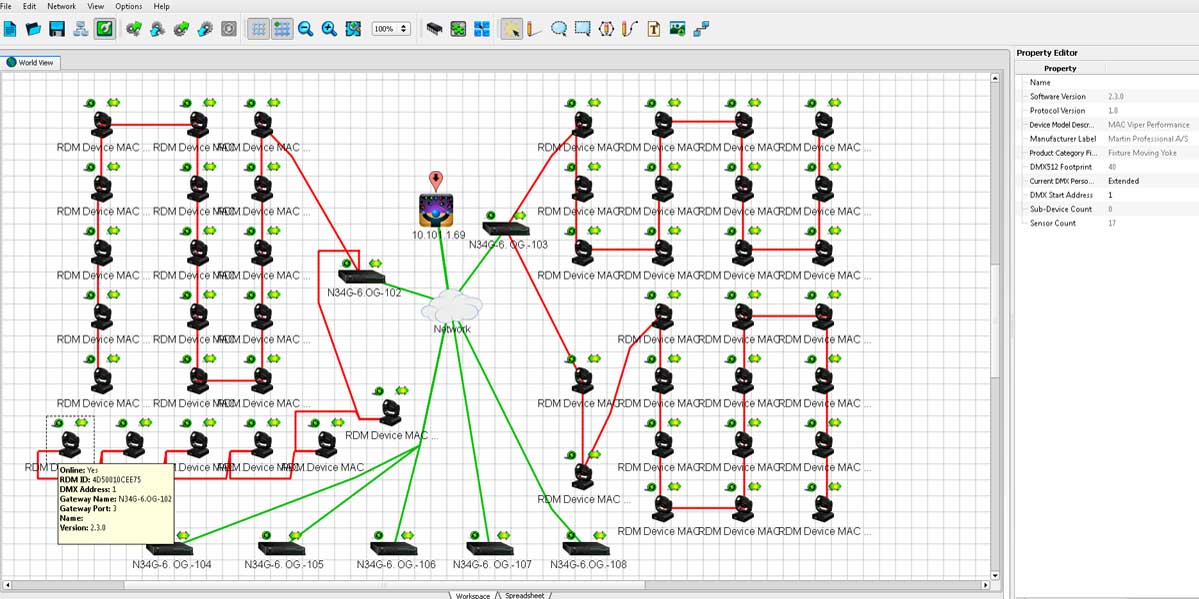The height and width of the screenshot is (599, 1199).
Task: Select the World View tab
Action: pos(31,62)
